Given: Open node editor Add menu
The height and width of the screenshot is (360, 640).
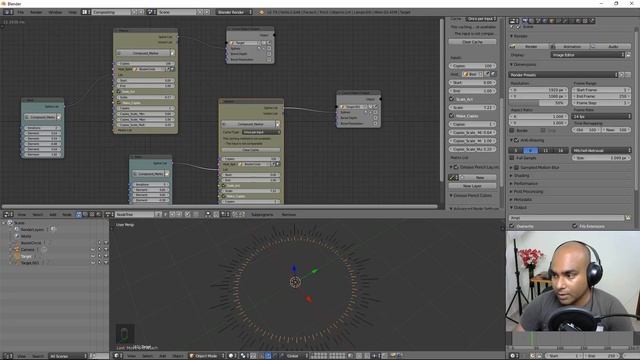Looking at the screenshot, I should 53,214.
